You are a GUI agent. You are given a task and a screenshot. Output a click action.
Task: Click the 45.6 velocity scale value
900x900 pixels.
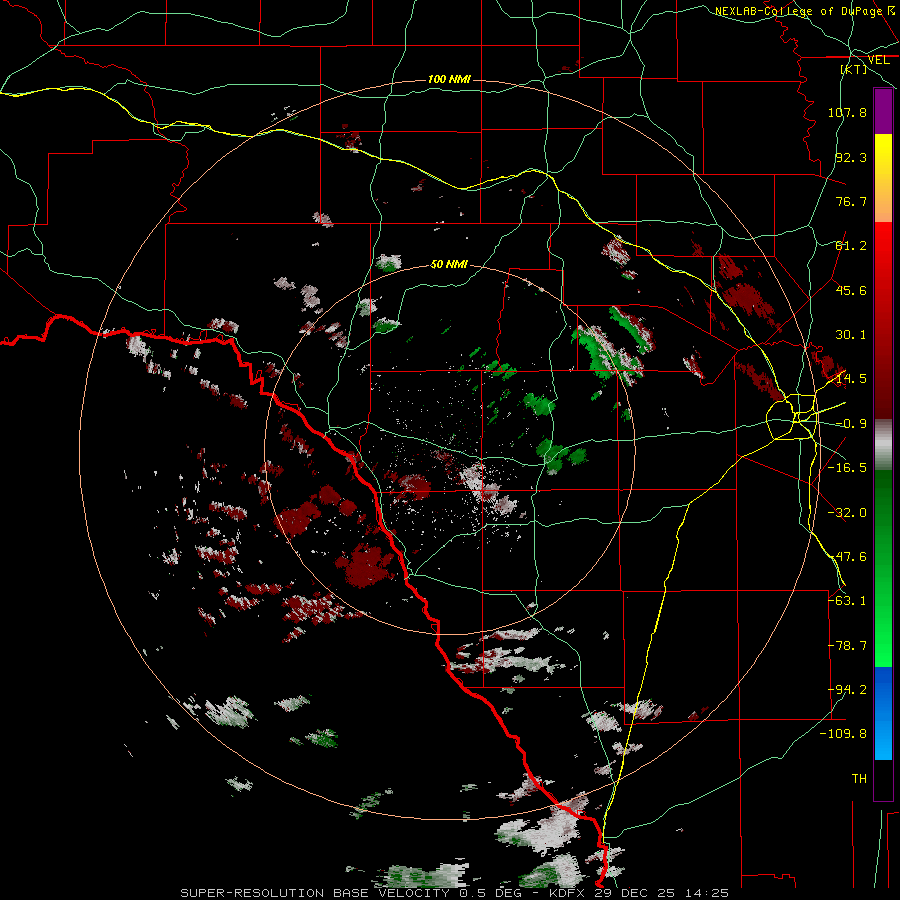851,290
